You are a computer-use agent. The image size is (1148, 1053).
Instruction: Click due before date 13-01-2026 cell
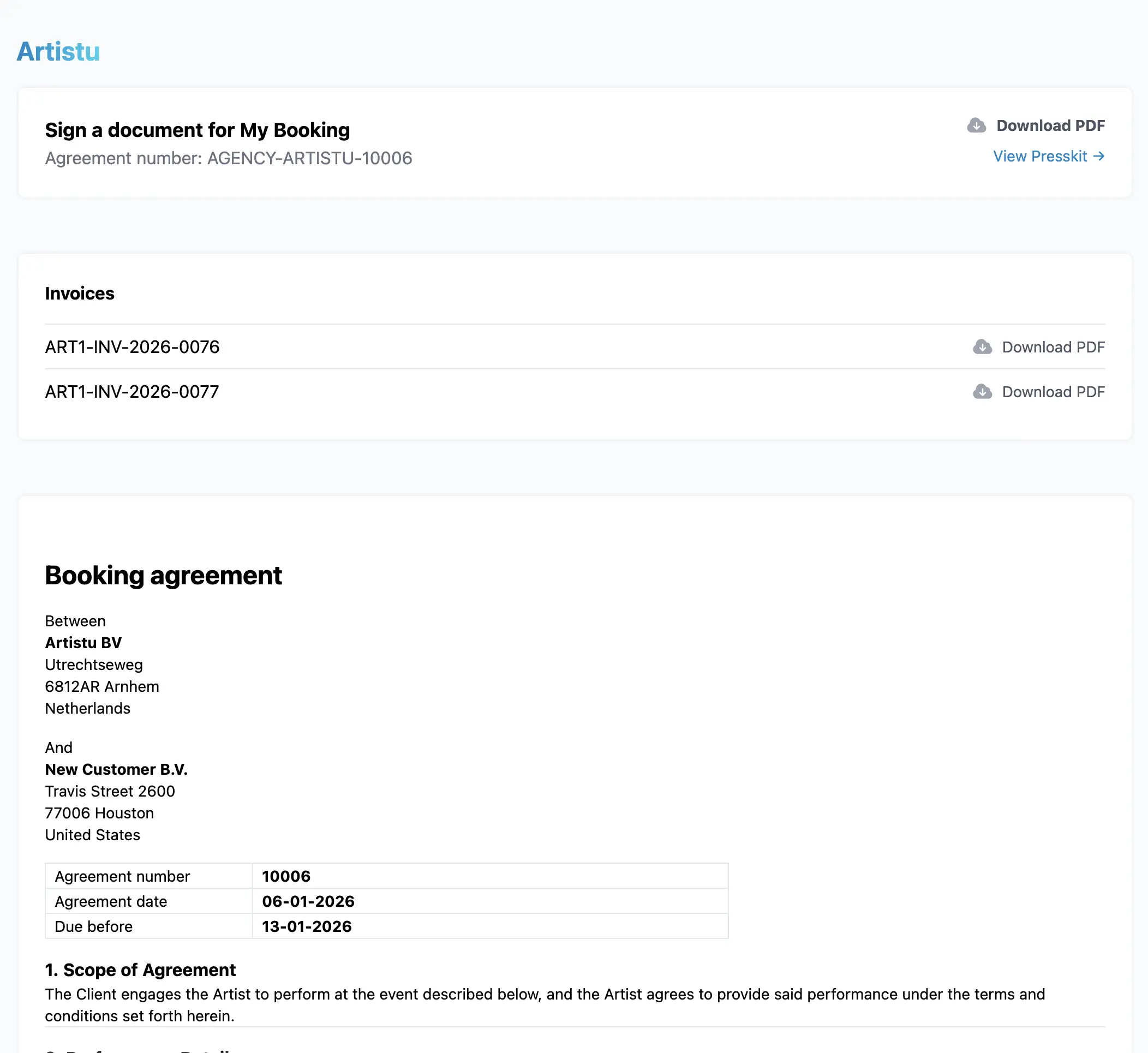[307, 926]
